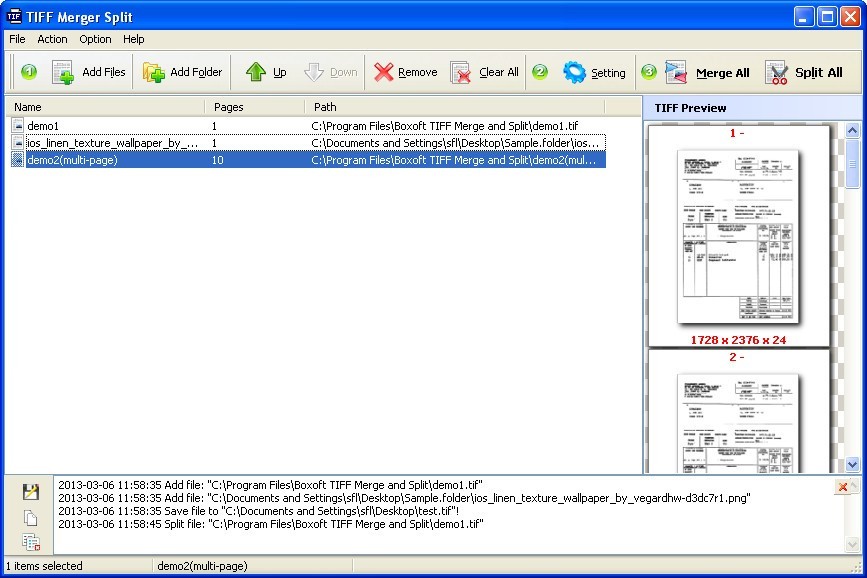Click the Add Files toolbar button

(x=89, y=72)
